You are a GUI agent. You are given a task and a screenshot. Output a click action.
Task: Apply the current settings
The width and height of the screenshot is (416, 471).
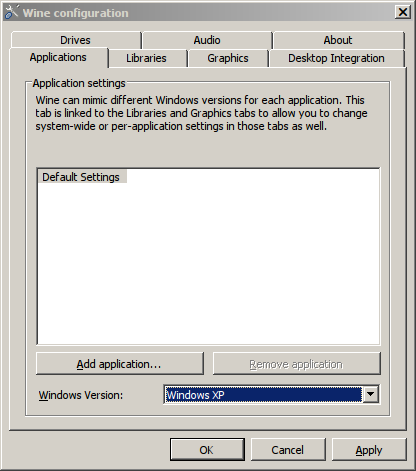pyautogui.click(x=369, y=450)
